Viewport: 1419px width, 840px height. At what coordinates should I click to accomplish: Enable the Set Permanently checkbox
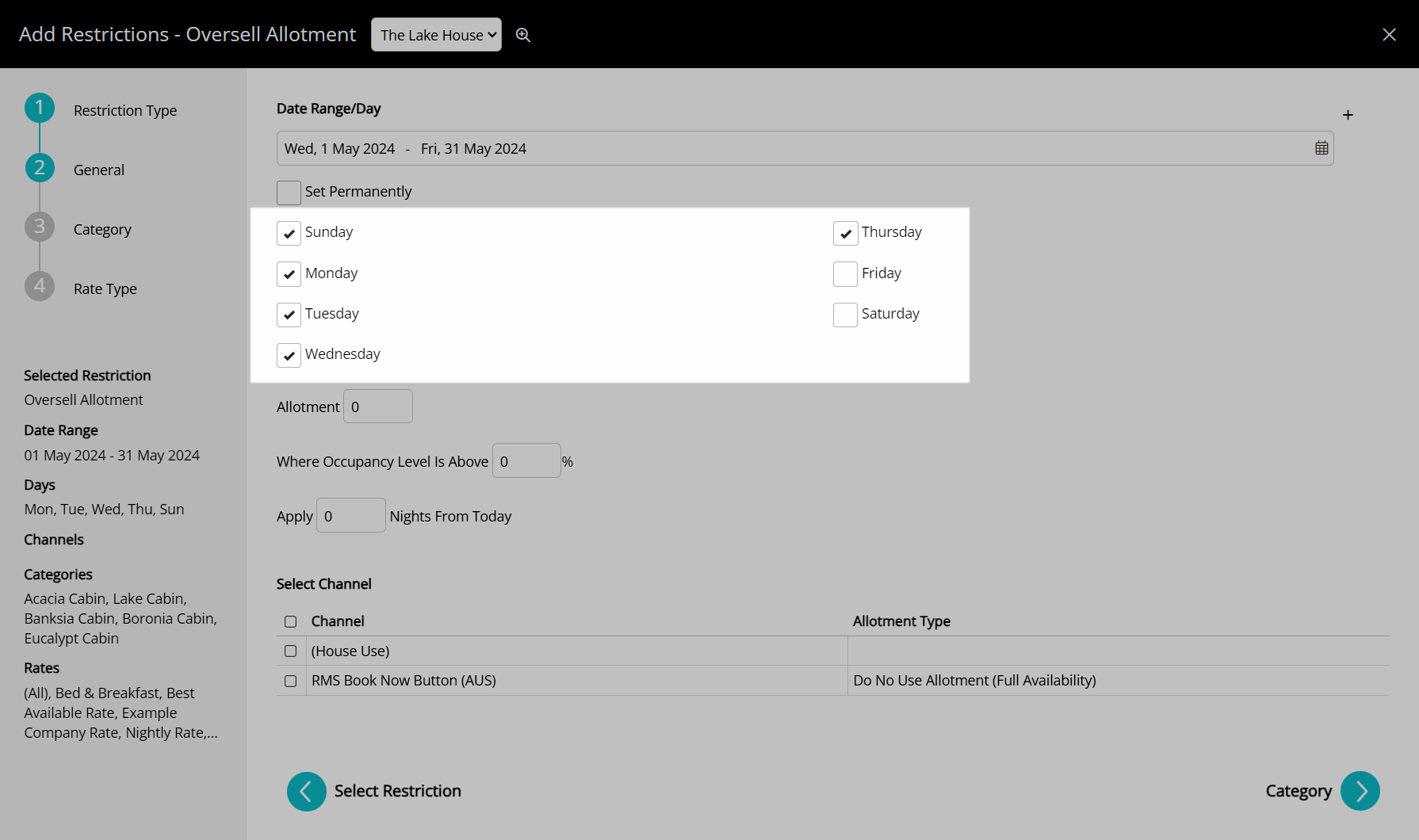[x=289, y=193]
